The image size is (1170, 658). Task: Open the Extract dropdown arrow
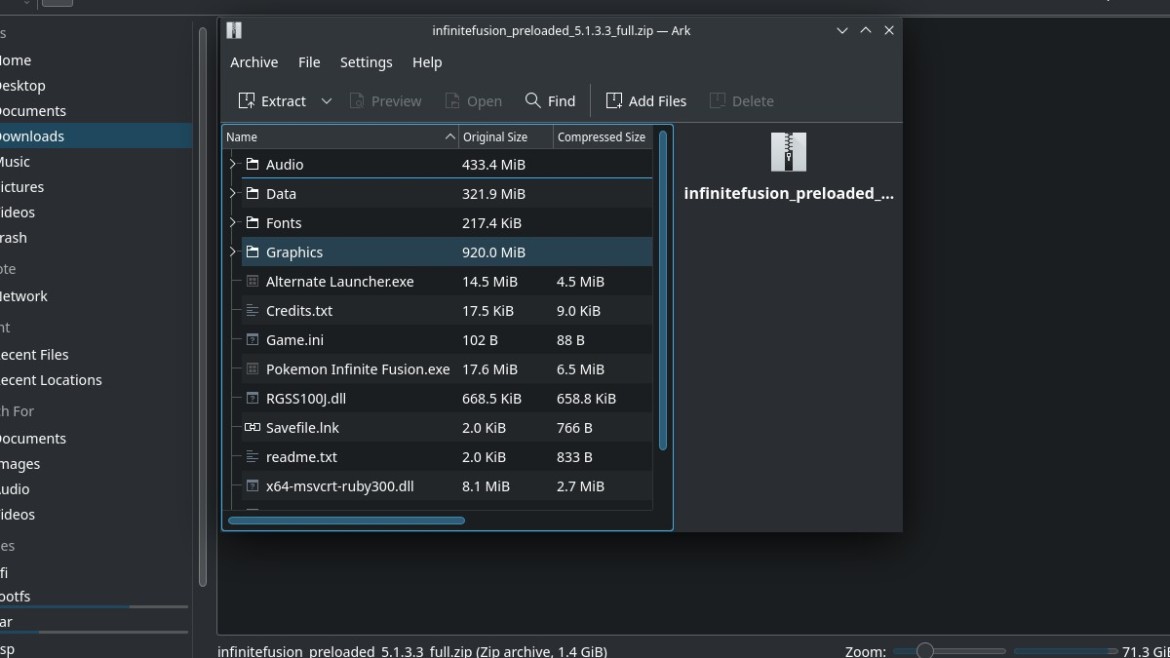[x=326, y=101]
